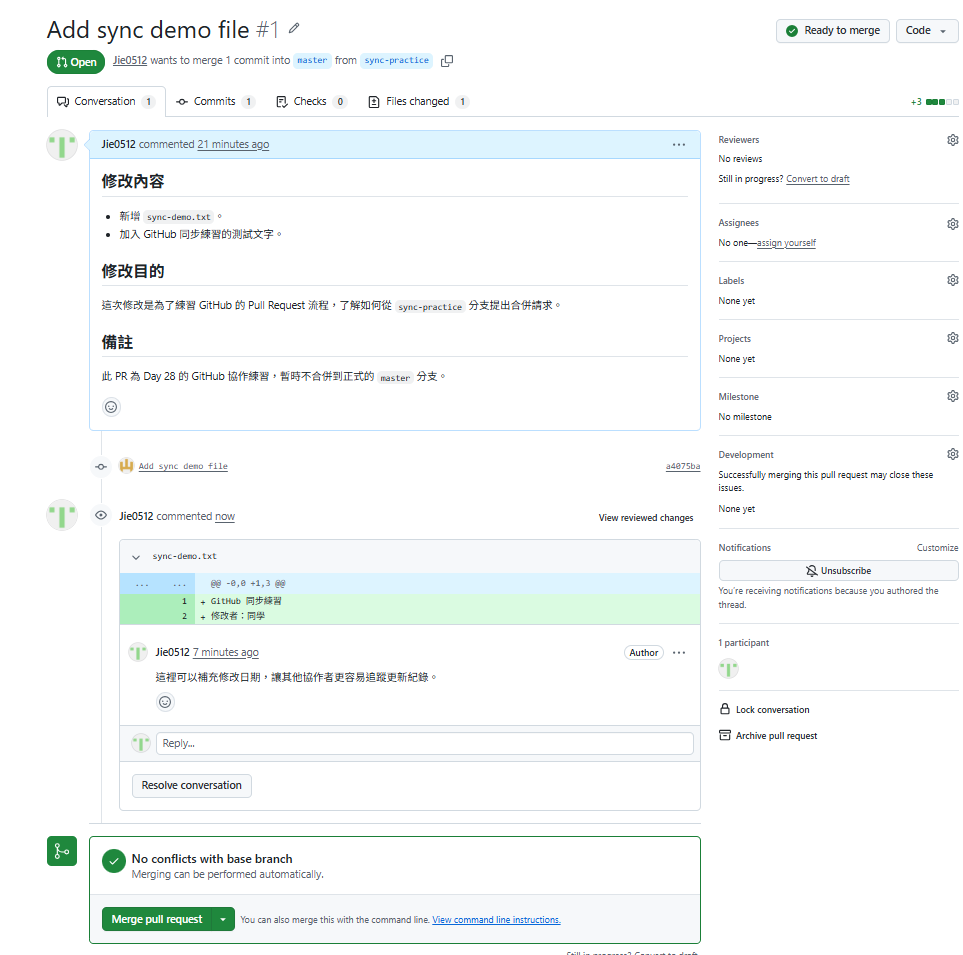This screenshot has width=963, height=955.
Task: Switch to the Files changed tab
Action: (418, 101)
